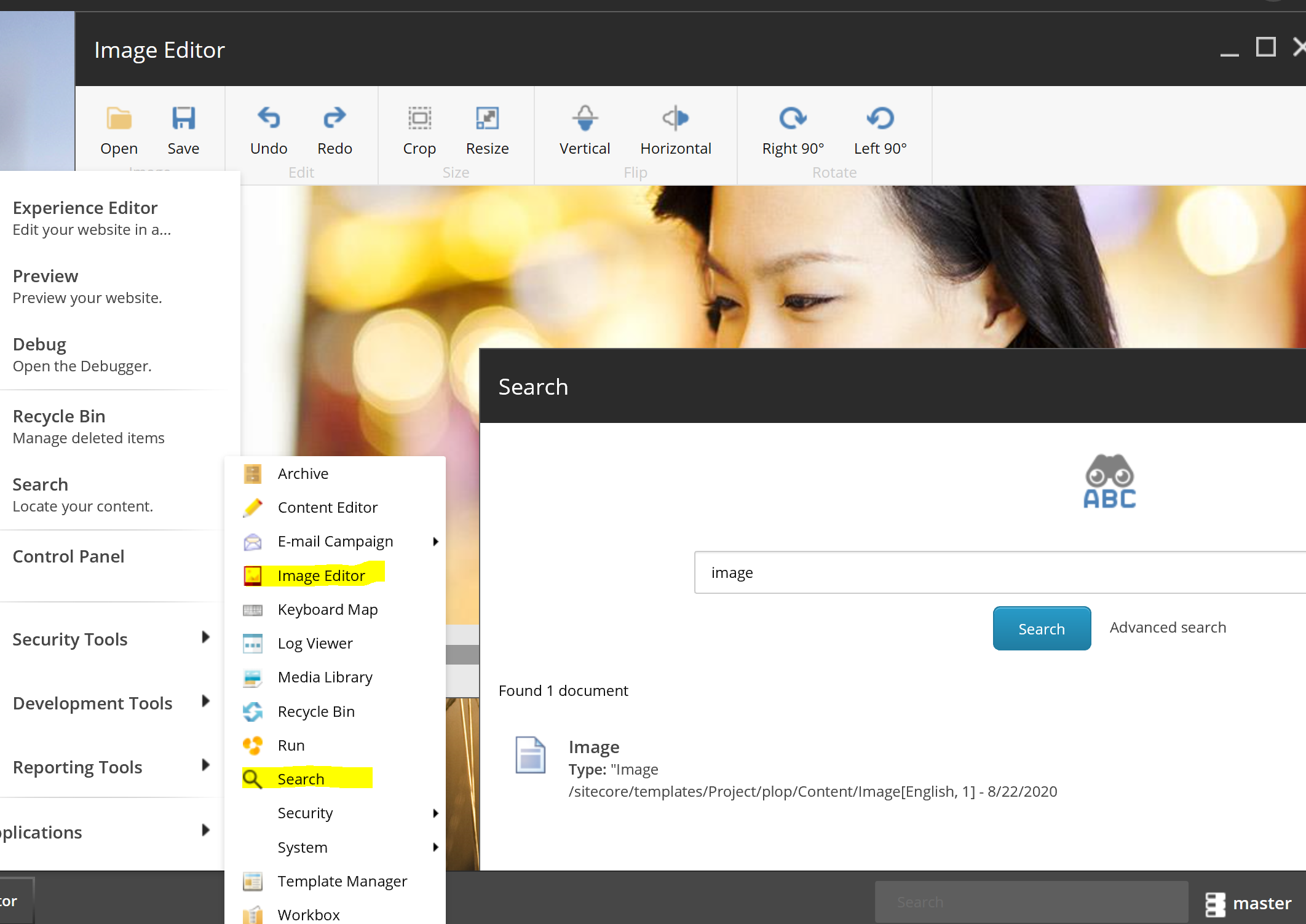Screen dimensions: 1306x924
Task: Select Keyboard Map menu entry
Action: point(327,609)
